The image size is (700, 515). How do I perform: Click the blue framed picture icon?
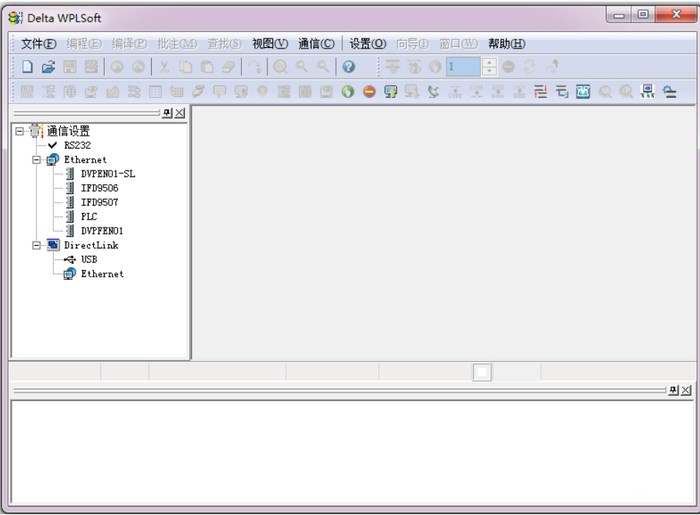point(583,92)
